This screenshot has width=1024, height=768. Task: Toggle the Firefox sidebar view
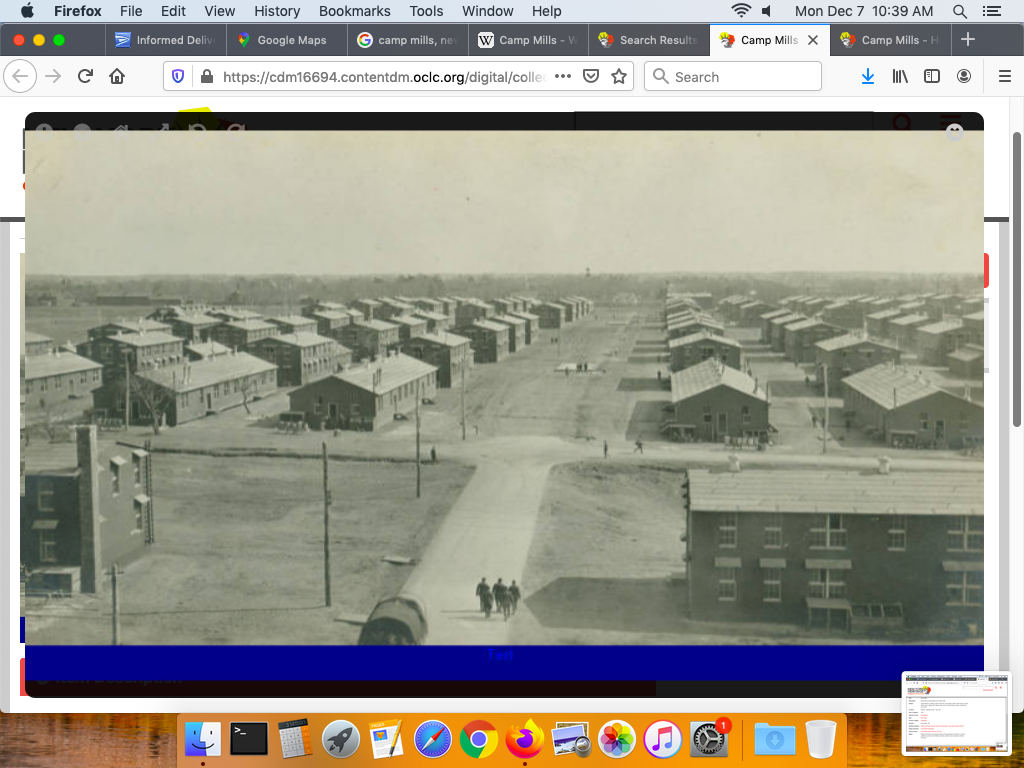point(932,77)
